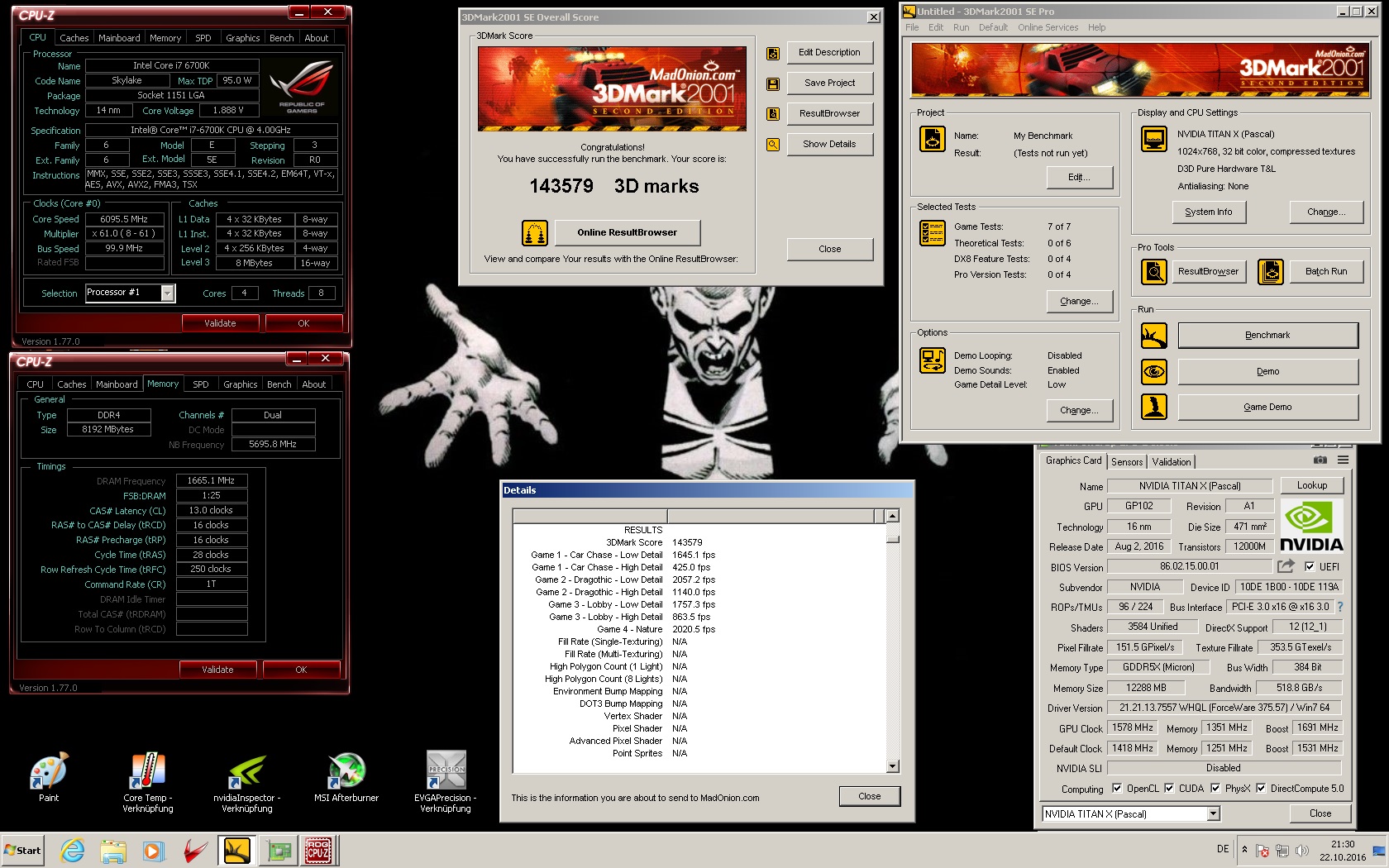Open the NVIDIA TITAN X GPU selection dropdown

[1213, 814]
